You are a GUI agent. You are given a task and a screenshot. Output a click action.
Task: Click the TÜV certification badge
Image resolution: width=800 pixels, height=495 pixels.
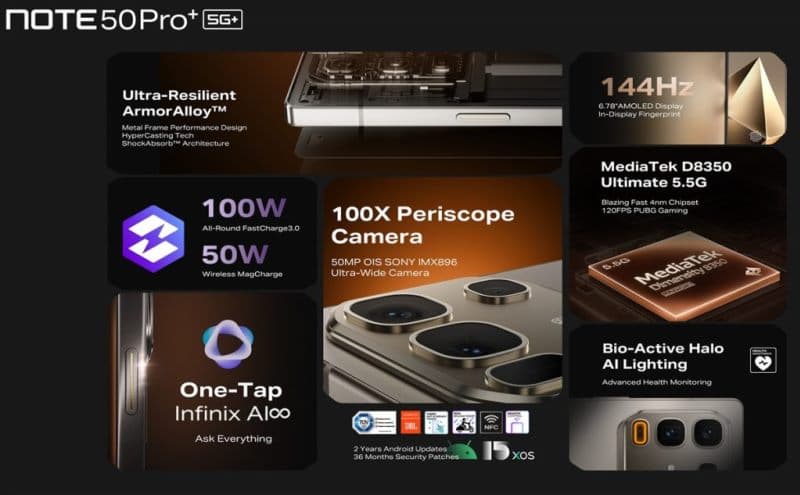click(374, 423)
